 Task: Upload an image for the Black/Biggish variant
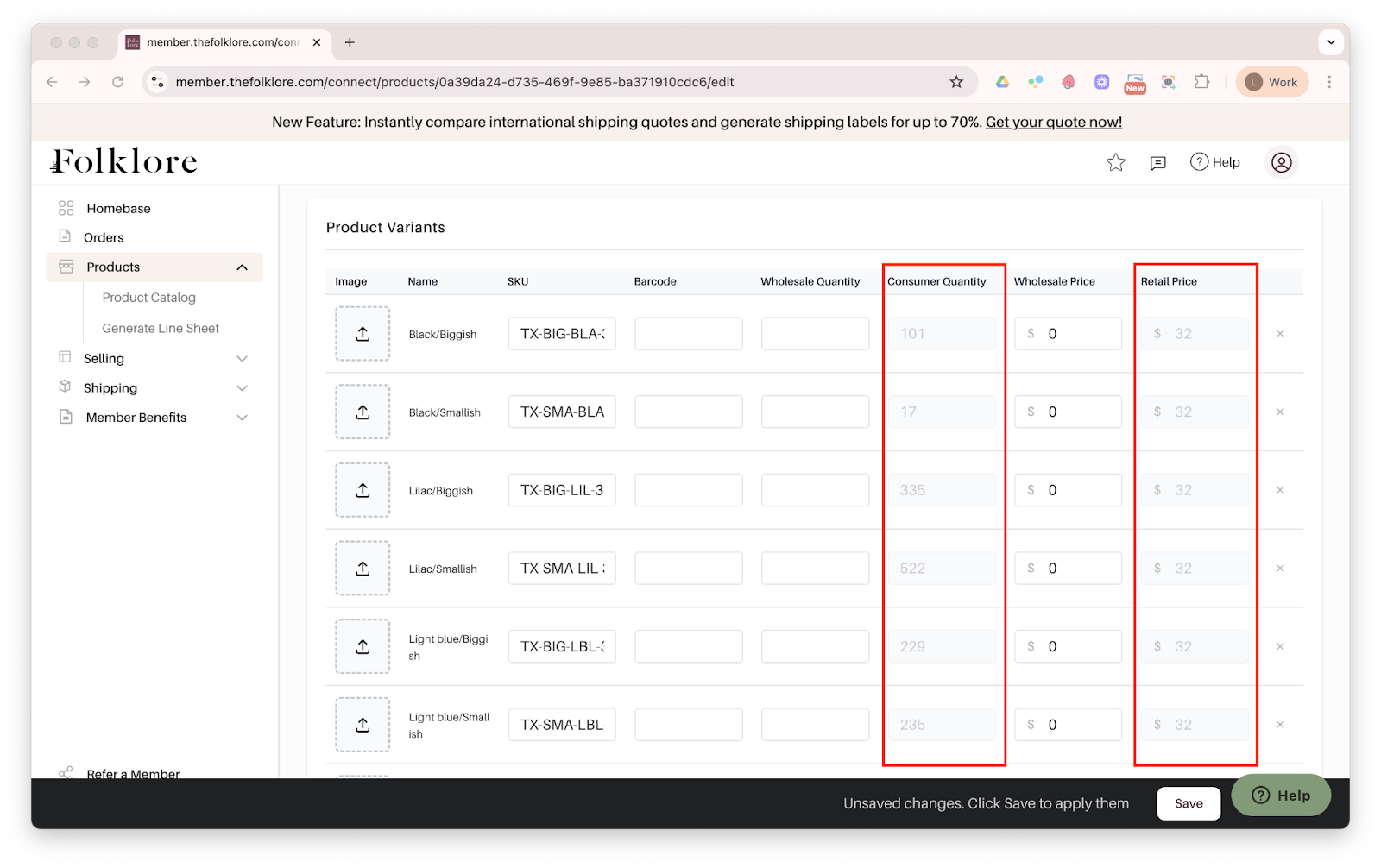[362, 333]
